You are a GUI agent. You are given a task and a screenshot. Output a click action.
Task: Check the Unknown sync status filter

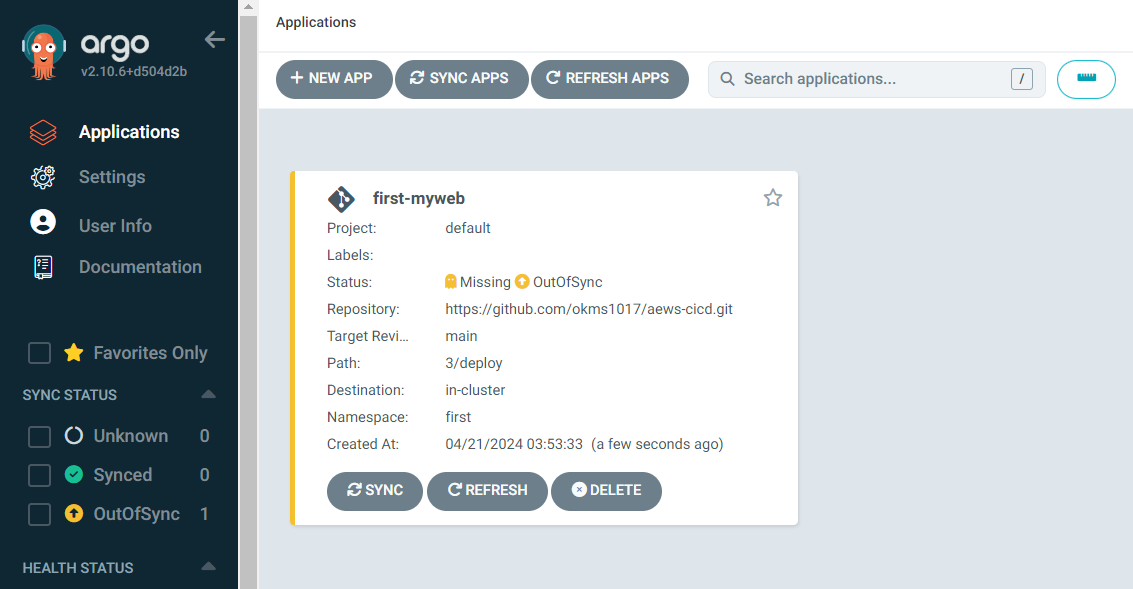(x=39, y=437)
